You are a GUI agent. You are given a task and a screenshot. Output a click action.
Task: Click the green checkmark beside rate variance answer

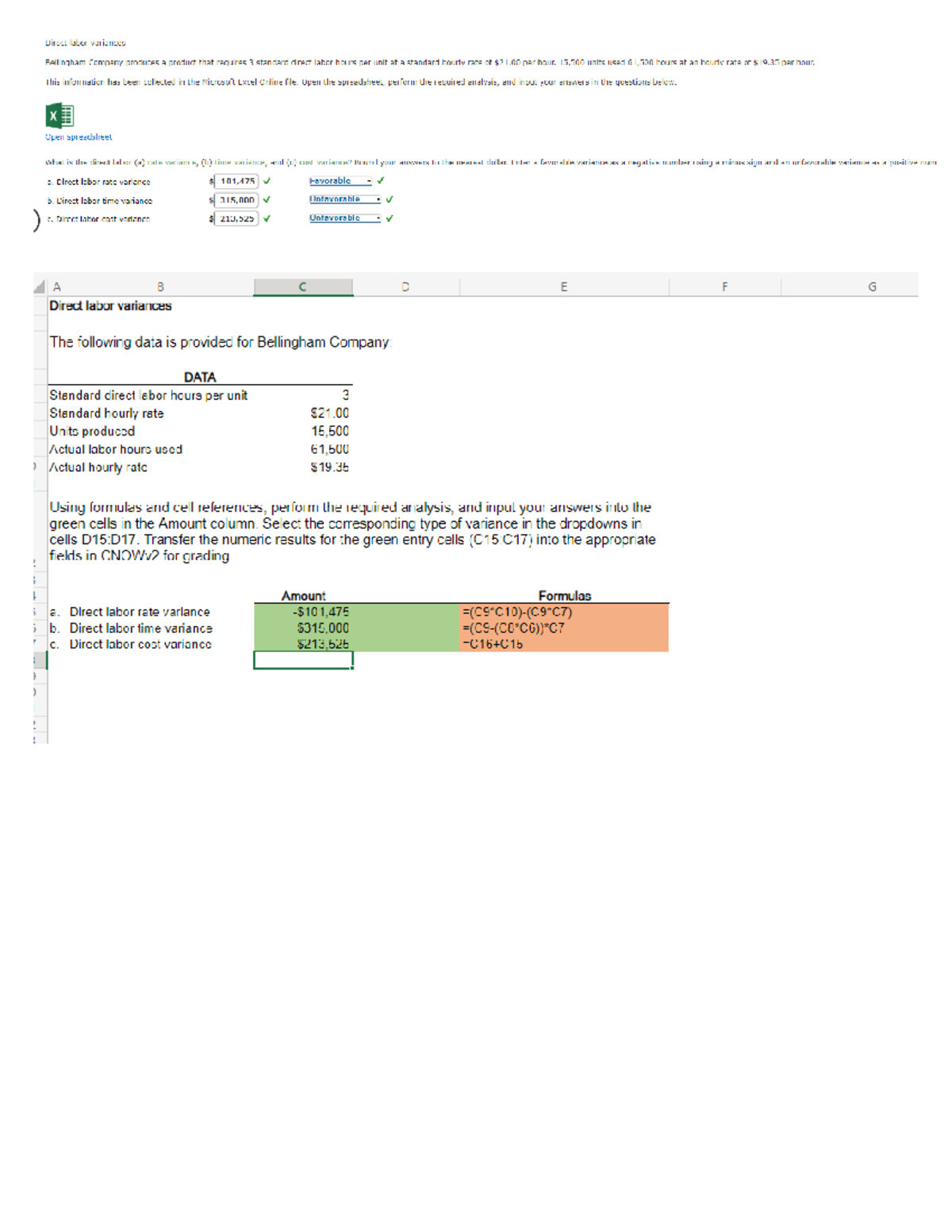tap(266, 181)
